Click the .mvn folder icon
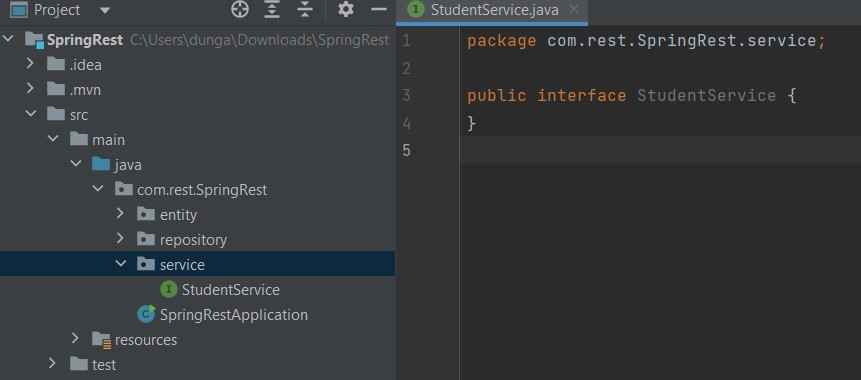Viewport: 861px width, 380px height. (x=56, y=89)
